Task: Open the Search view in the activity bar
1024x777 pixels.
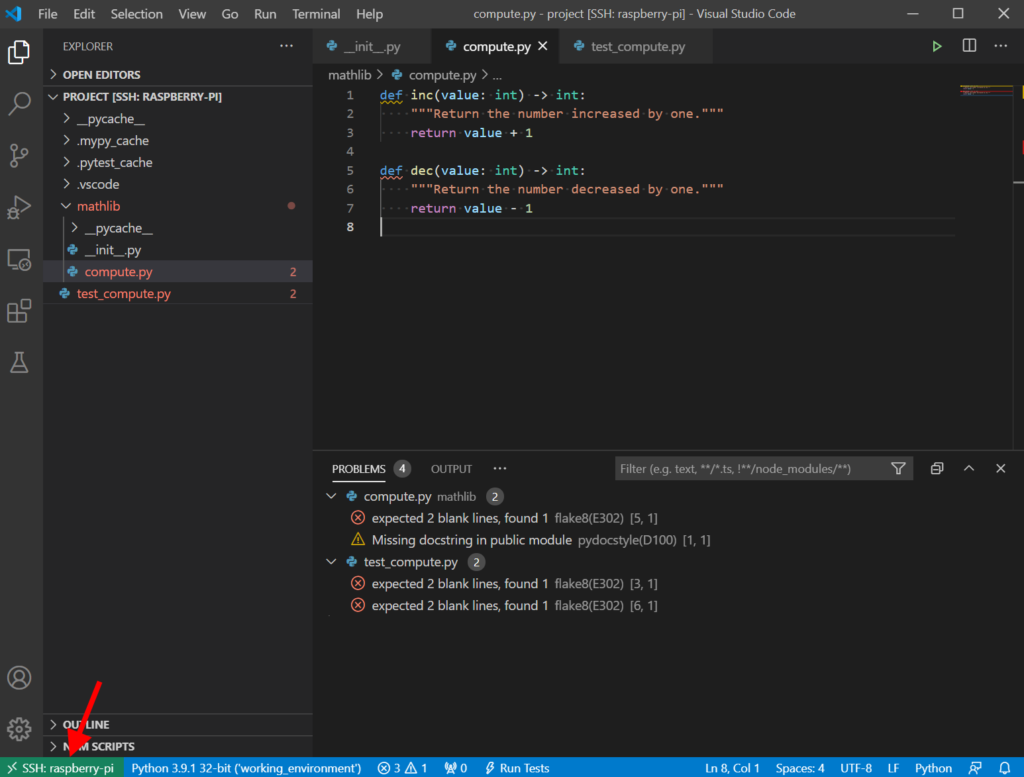Action: (x=20, y=104)
